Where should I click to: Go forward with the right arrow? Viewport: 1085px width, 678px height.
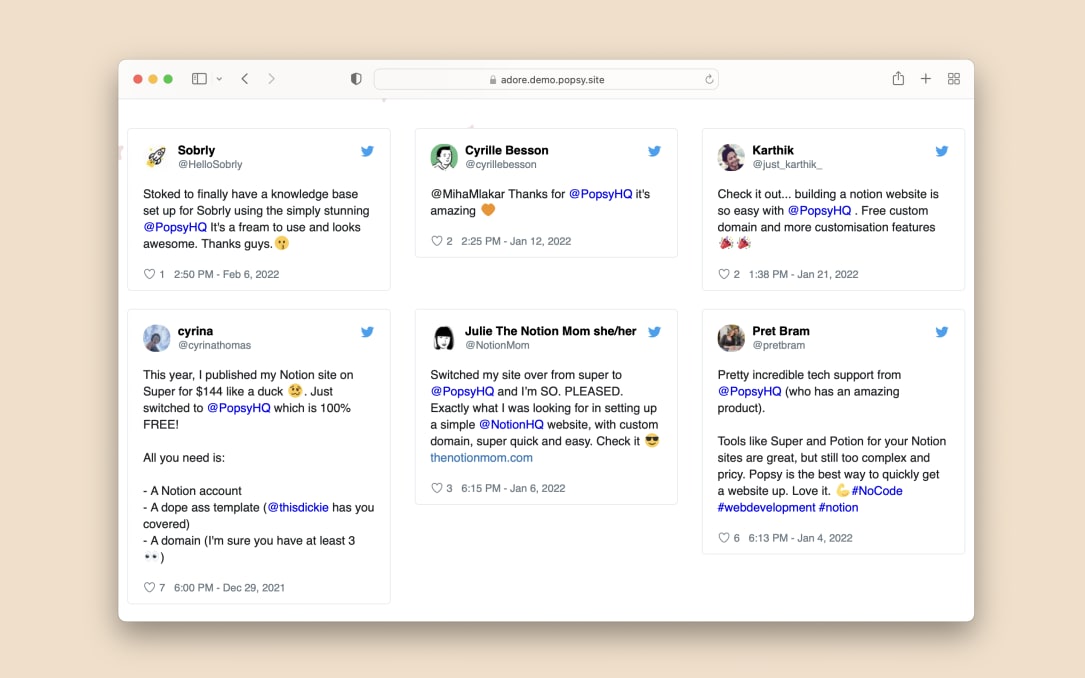coord(271,79)
